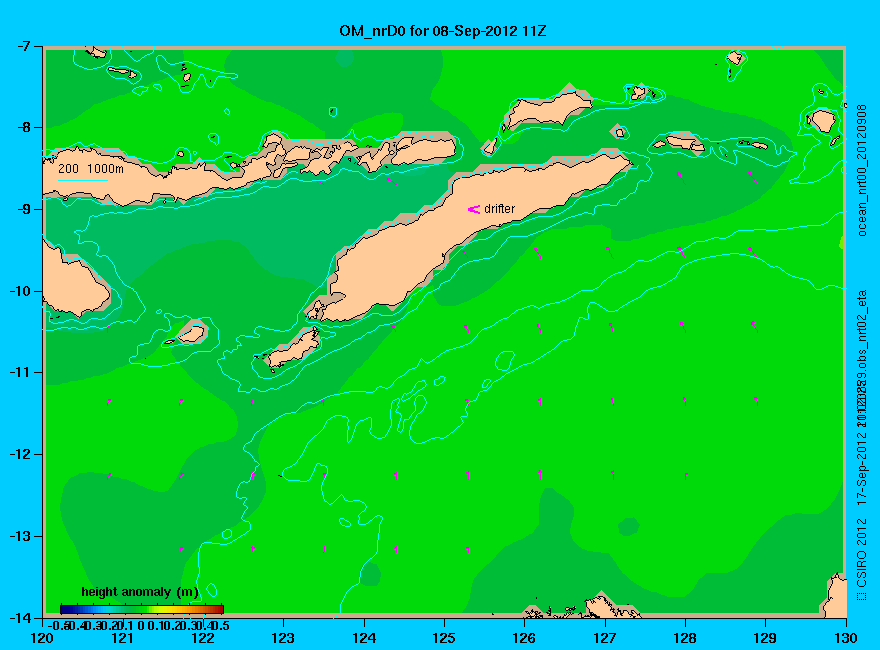Click the '-12' latitude axis label
Image resolution: width=880 pixels, height=650 pixels.
(20, 454)
